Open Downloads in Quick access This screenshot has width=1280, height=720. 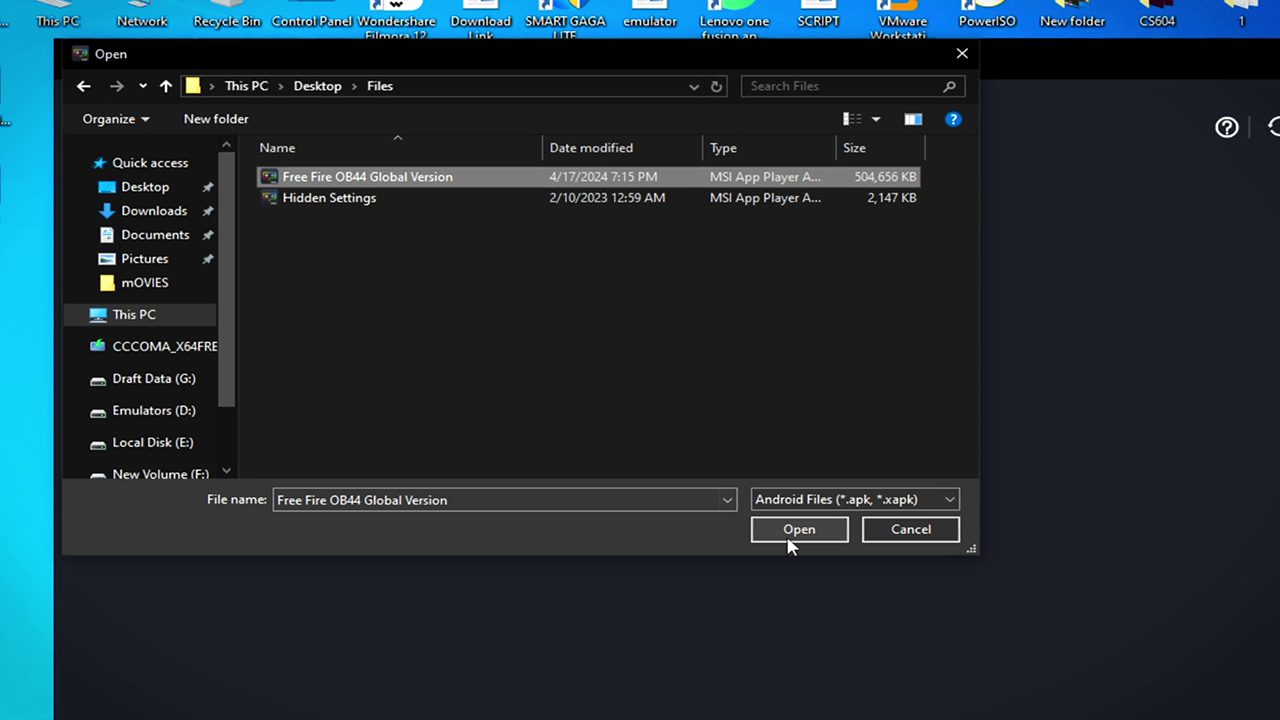pyautogui.click(x=154, y=211)
